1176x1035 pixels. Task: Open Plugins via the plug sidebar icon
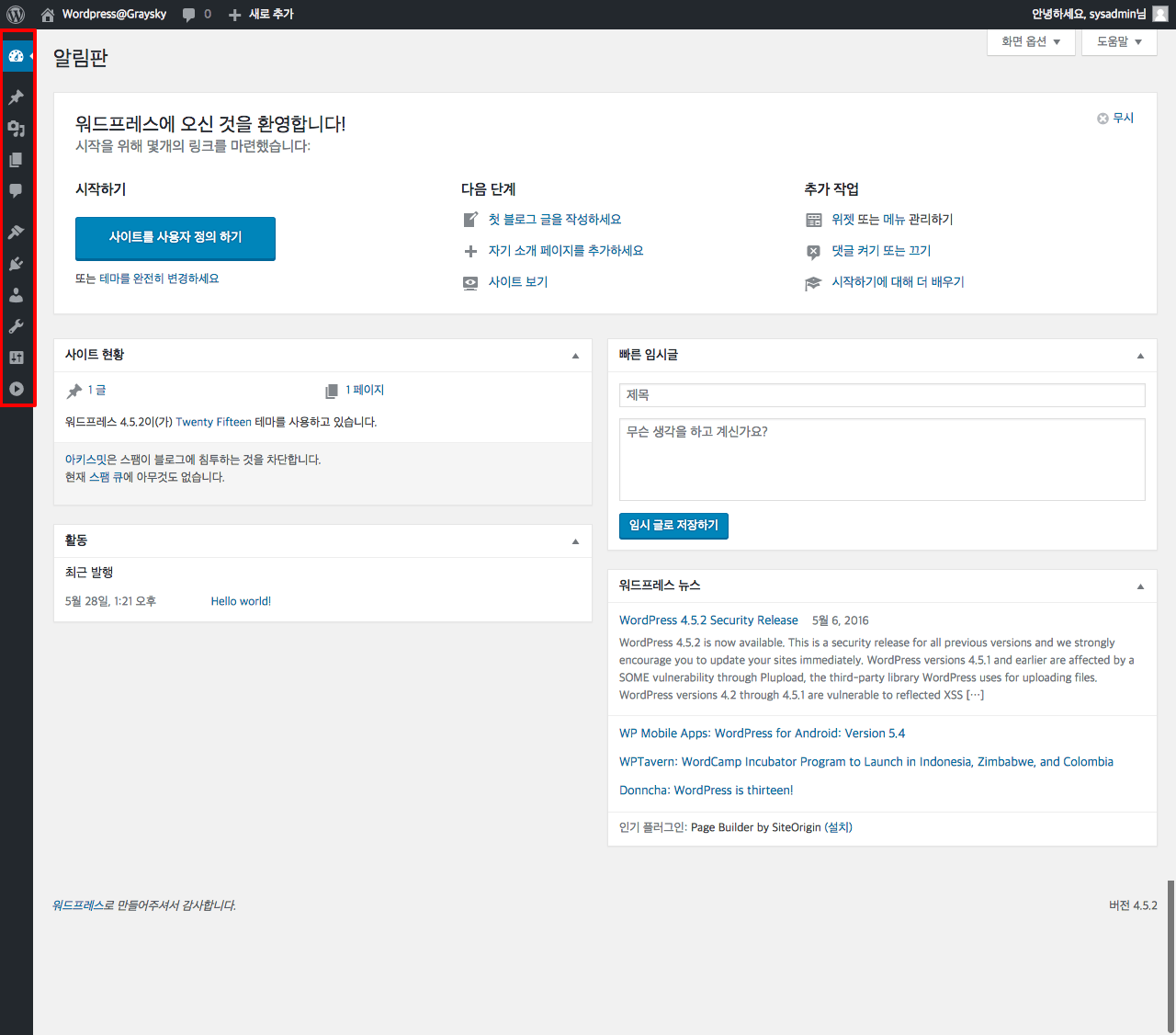pyautogui.click(x=16, y=264)
